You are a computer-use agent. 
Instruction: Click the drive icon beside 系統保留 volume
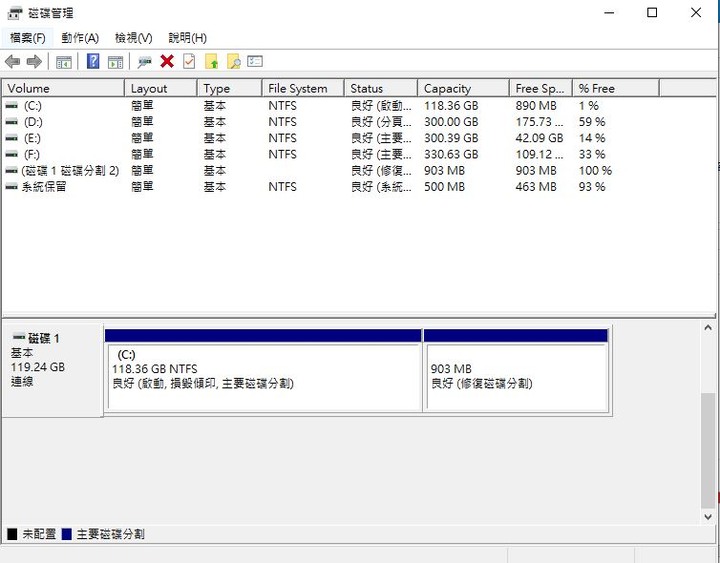point(11,187)
